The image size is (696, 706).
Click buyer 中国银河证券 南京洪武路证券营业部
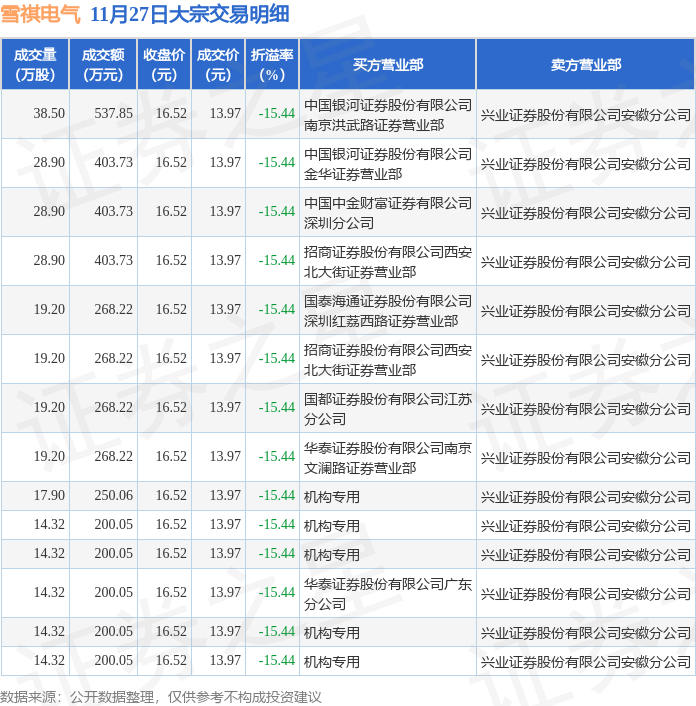(x=388, y=115)
